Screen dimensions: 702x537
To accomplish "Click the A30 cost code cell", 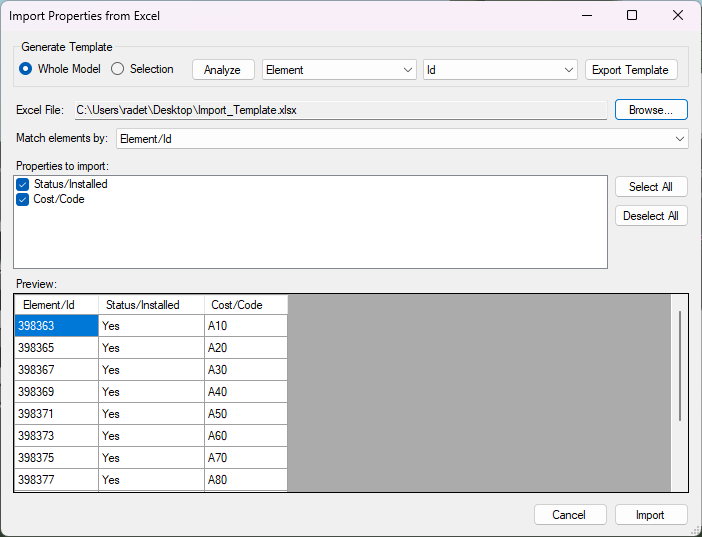I will pyautogui.click(x=246, y=369).
